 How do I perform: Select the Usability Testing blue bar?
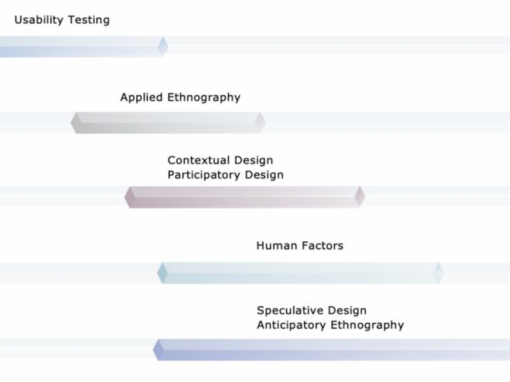click(84, 46)
